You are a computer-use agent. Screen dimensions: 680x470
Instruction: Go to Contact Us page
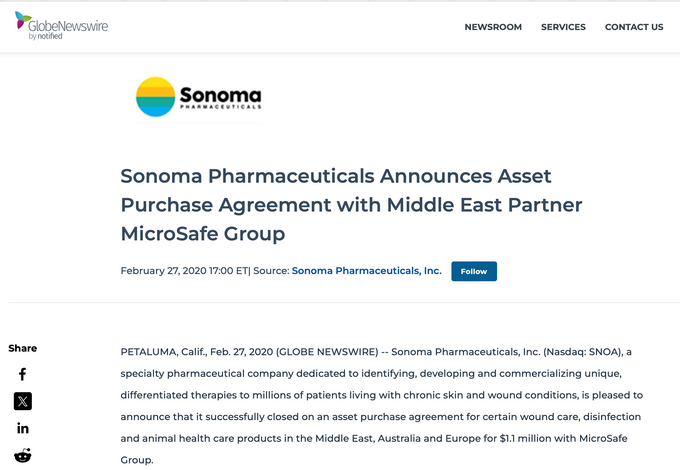click(634, 27)
